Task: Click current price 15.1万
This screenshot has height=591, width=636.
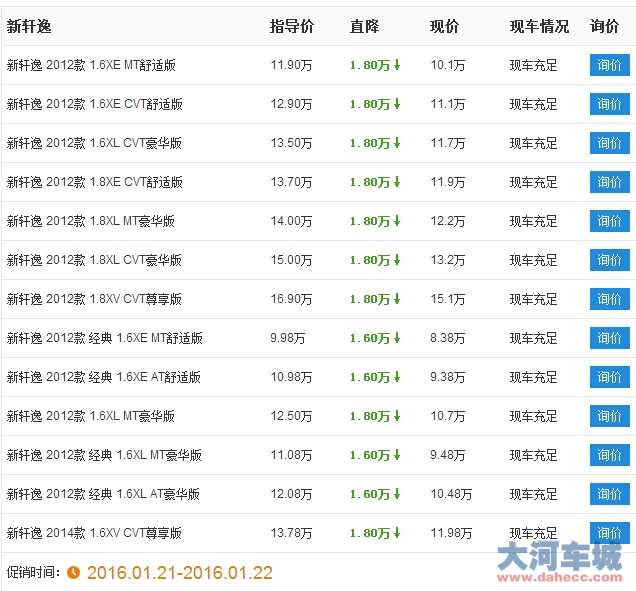Action: pos(447,299)
